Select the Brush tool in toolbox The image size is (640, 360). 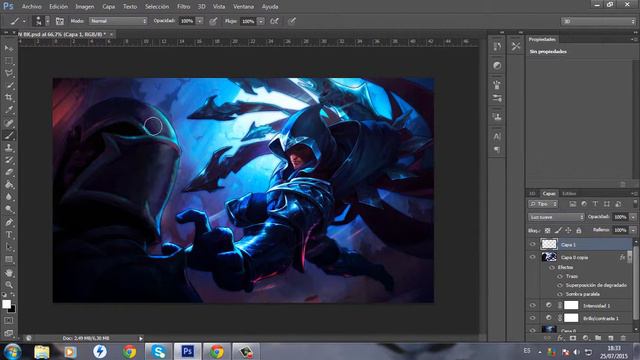click(x=9, y=135)
